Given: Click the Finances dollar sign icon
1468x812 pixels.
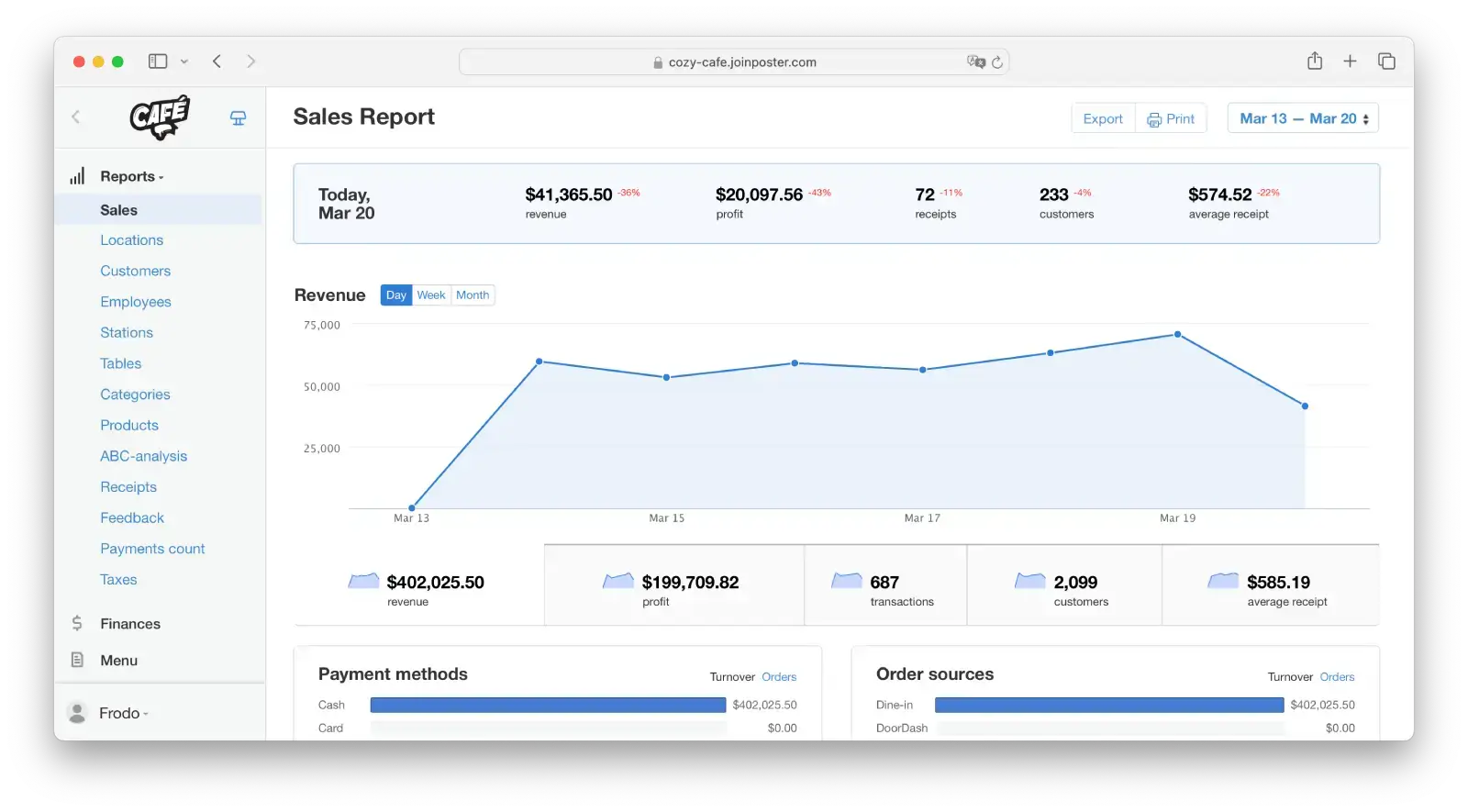Looking at the screenshot, I should (x=77, y=623).
